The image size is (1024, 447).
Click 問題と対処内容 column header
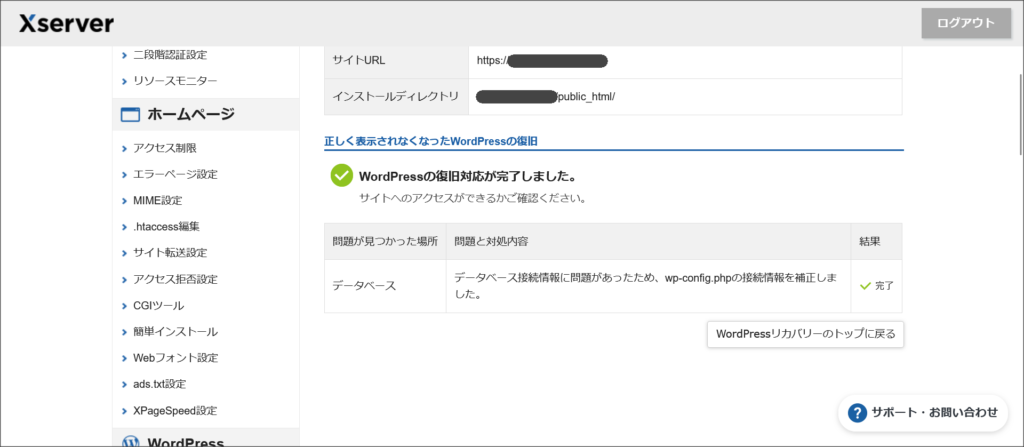(648, 241)
